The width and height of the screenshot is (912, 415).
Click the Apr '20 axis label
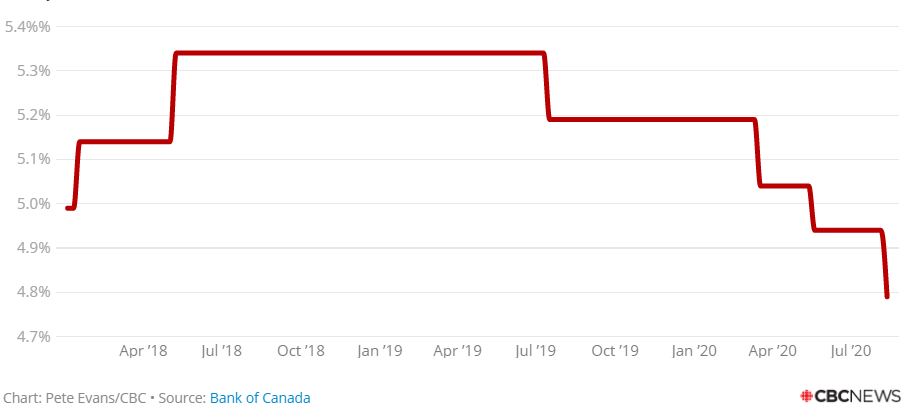(x=772, y=351)
